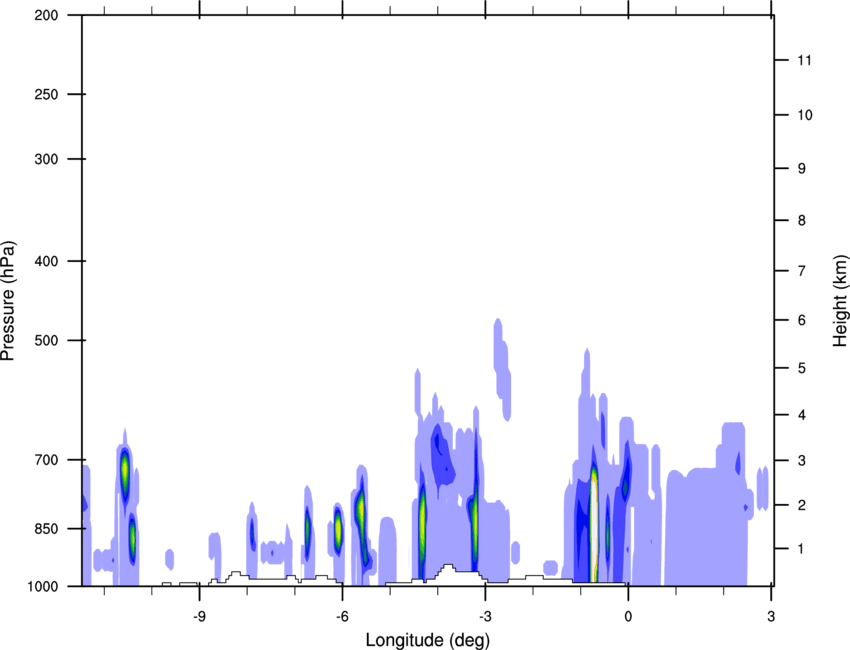Click the -6 longitude tick label
The width and height of the screenshot is (850, 650).
[342, 616]
